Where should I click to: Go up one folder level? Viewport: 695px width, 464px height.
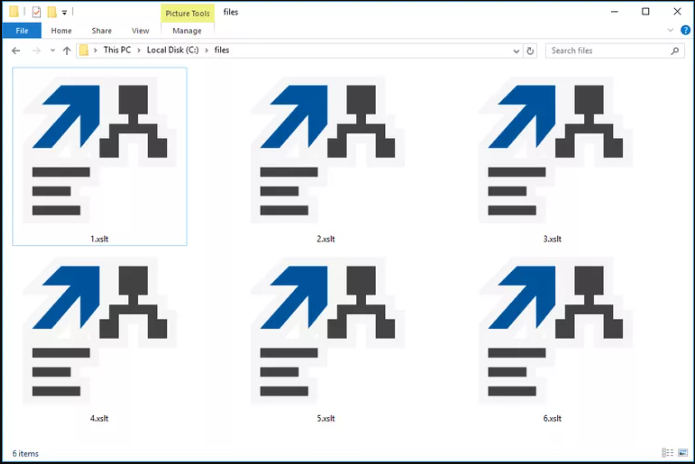[66, 51]
